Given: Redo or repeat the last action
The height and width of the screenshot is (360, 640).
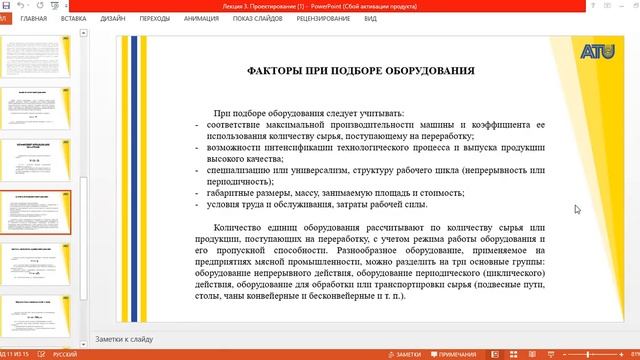Looking at the screenshot, I should click(40, 5).
